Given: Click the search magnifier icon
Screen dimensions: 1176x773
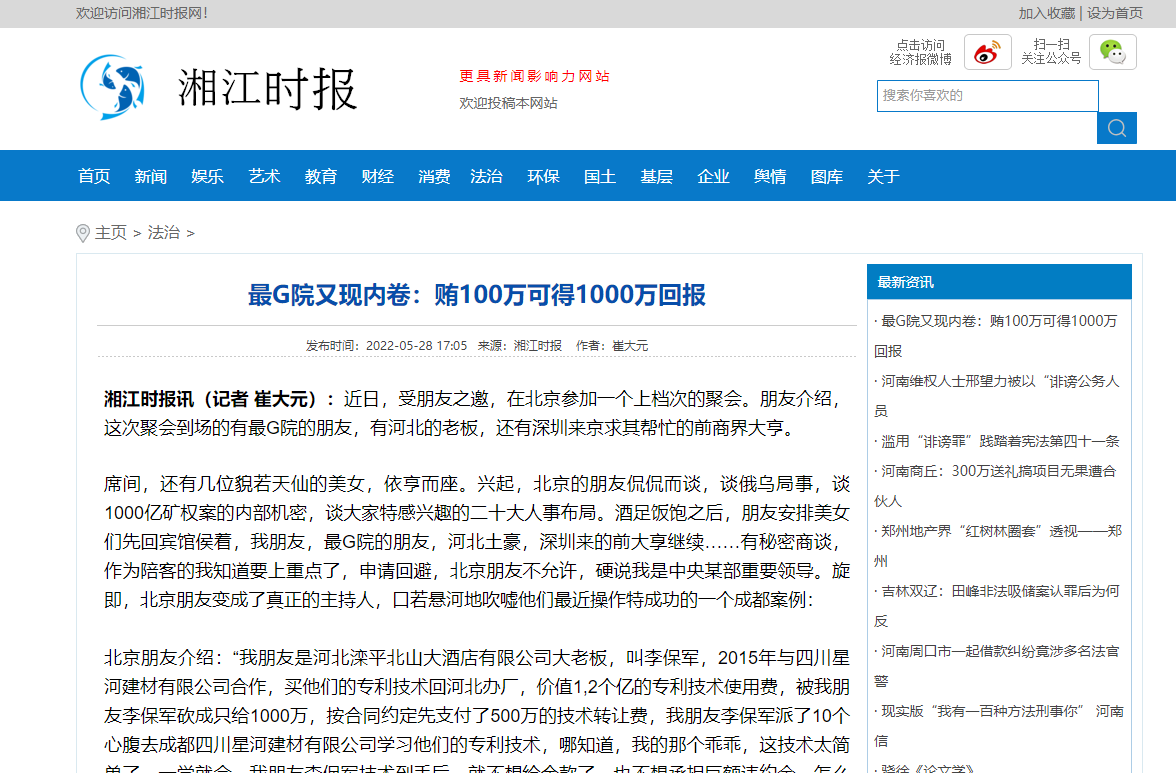Looking at the screenshot, I should click(1116, 128).
